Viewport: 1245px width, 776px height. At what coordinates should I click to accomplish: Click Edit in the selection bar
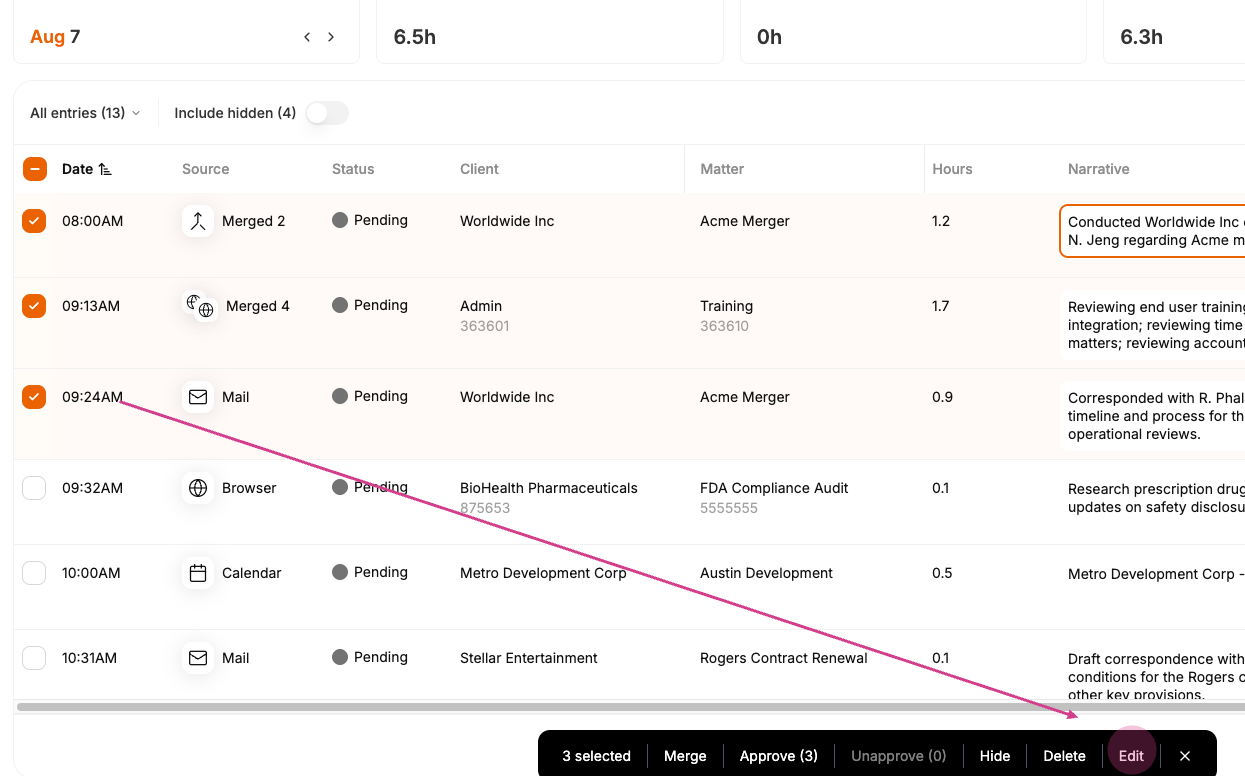click(x=1131, y=756)
